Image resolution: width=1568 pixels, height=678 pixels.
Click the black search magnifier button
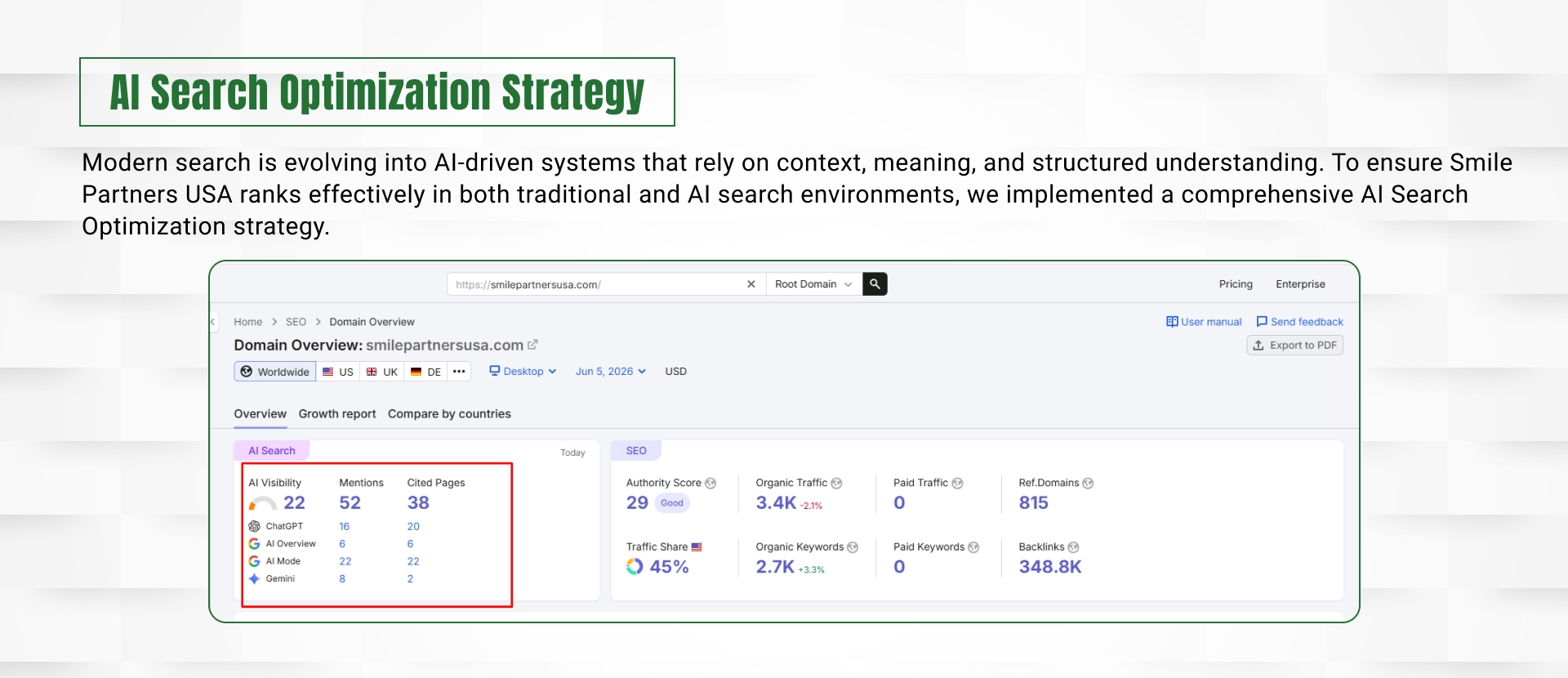pyautogui.click(x=875, y=284)
